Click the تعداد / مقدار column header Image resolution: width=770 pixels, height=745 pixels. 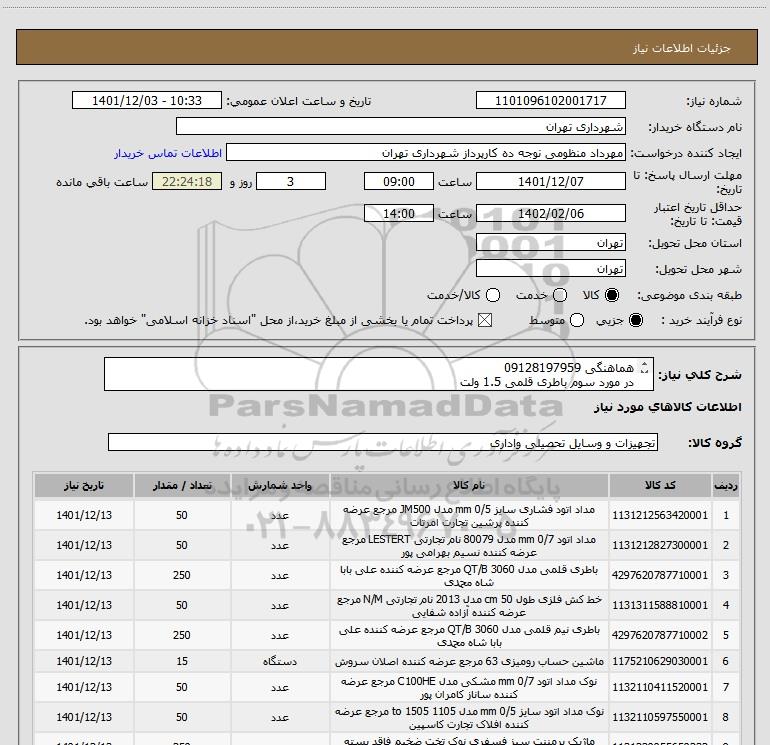click(182, 485)
